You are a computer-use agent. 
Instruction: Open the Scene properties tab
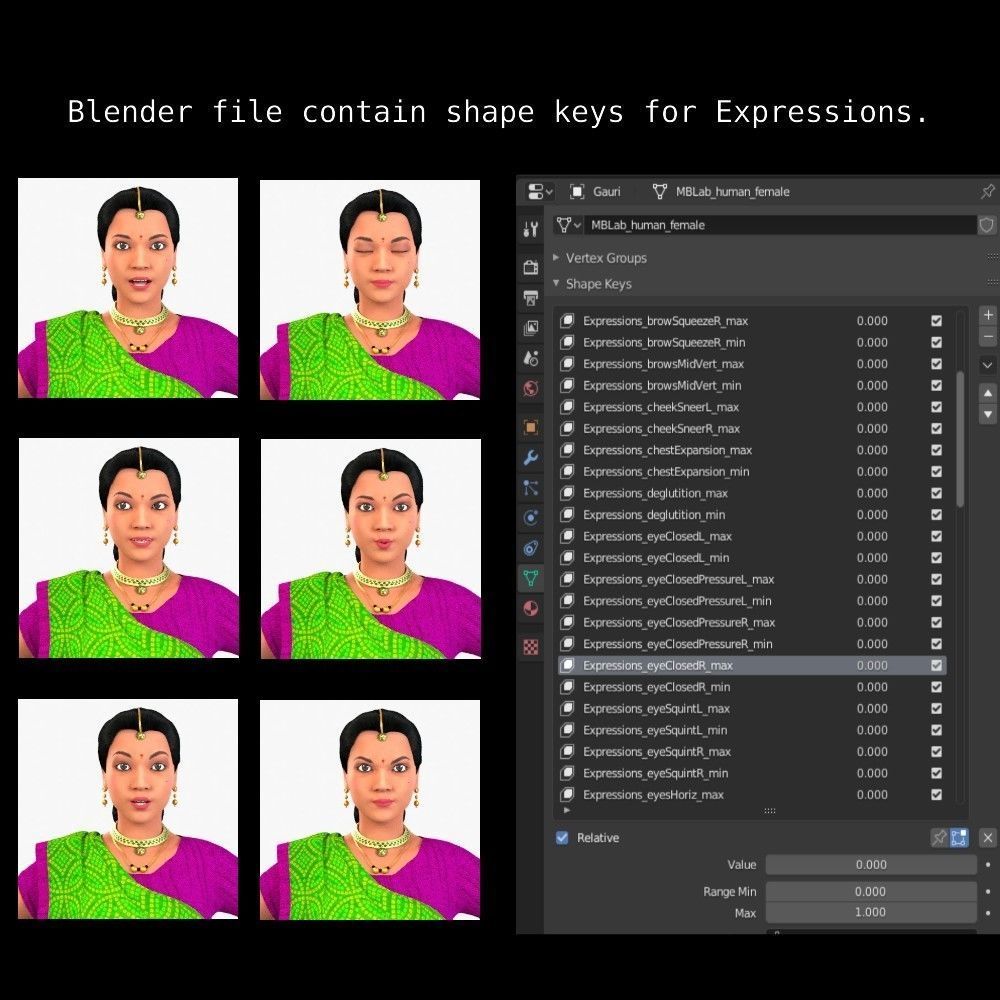tap(531, 358)
